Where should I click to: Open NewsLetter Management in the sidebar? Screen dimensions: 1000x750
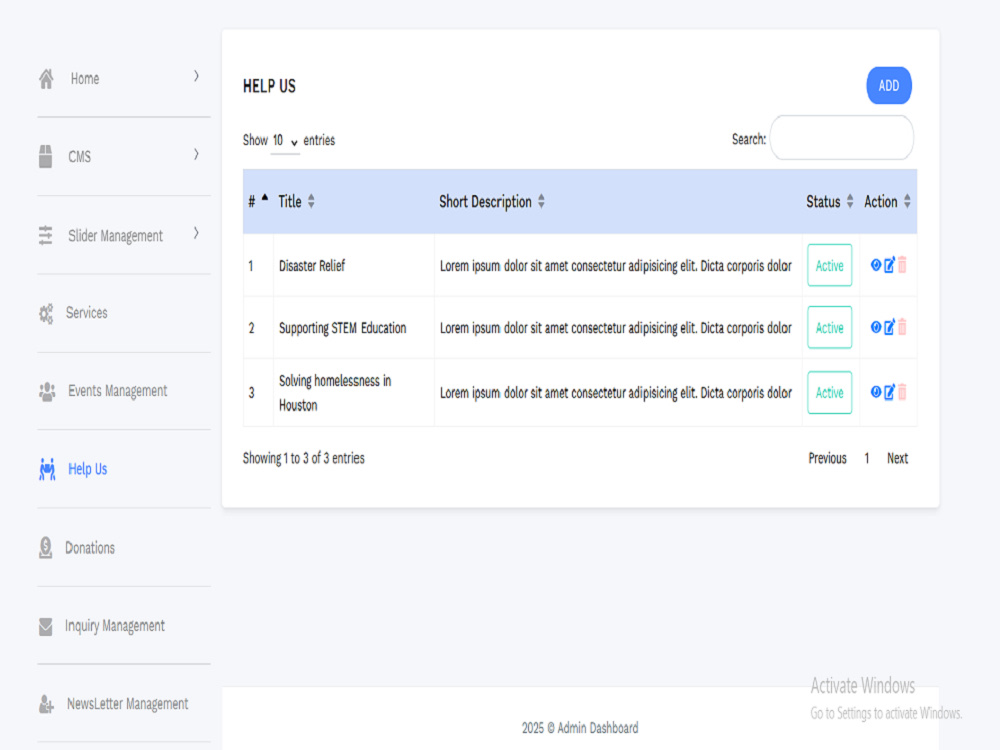point(128,704)
